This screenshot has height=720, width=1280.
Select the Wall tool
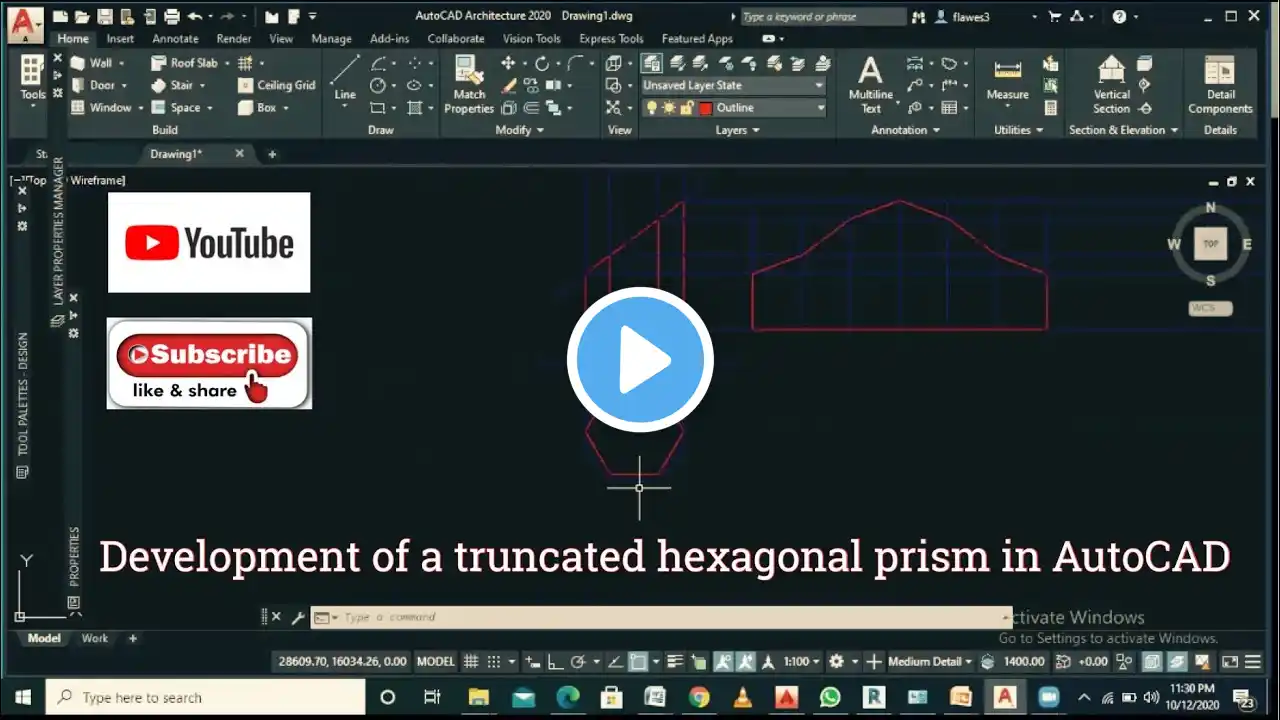(92, 63)
